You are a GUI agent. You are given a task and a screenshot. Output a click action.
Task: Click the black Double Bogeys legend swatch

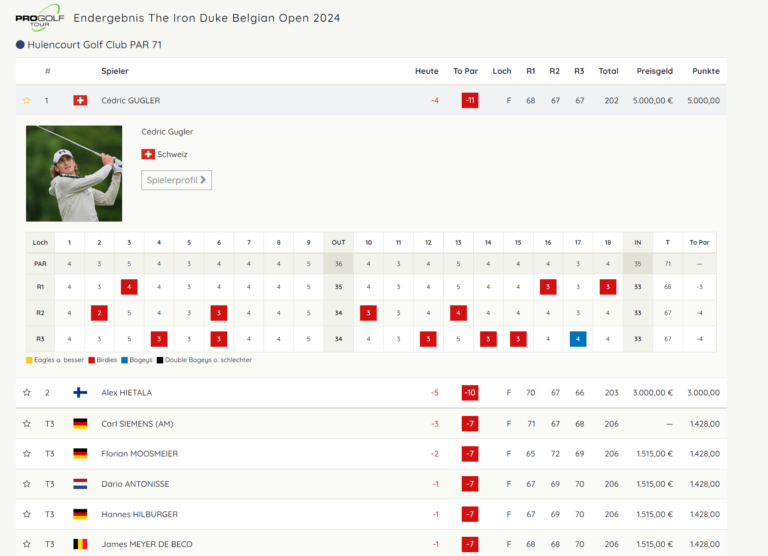point(160,360)
